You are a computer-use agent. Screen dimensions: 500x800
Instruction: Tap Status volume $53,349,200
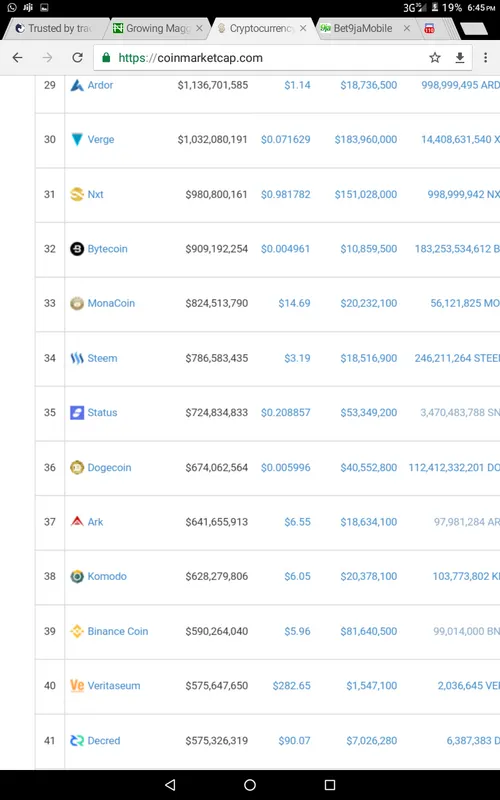(x=369, y=413)
